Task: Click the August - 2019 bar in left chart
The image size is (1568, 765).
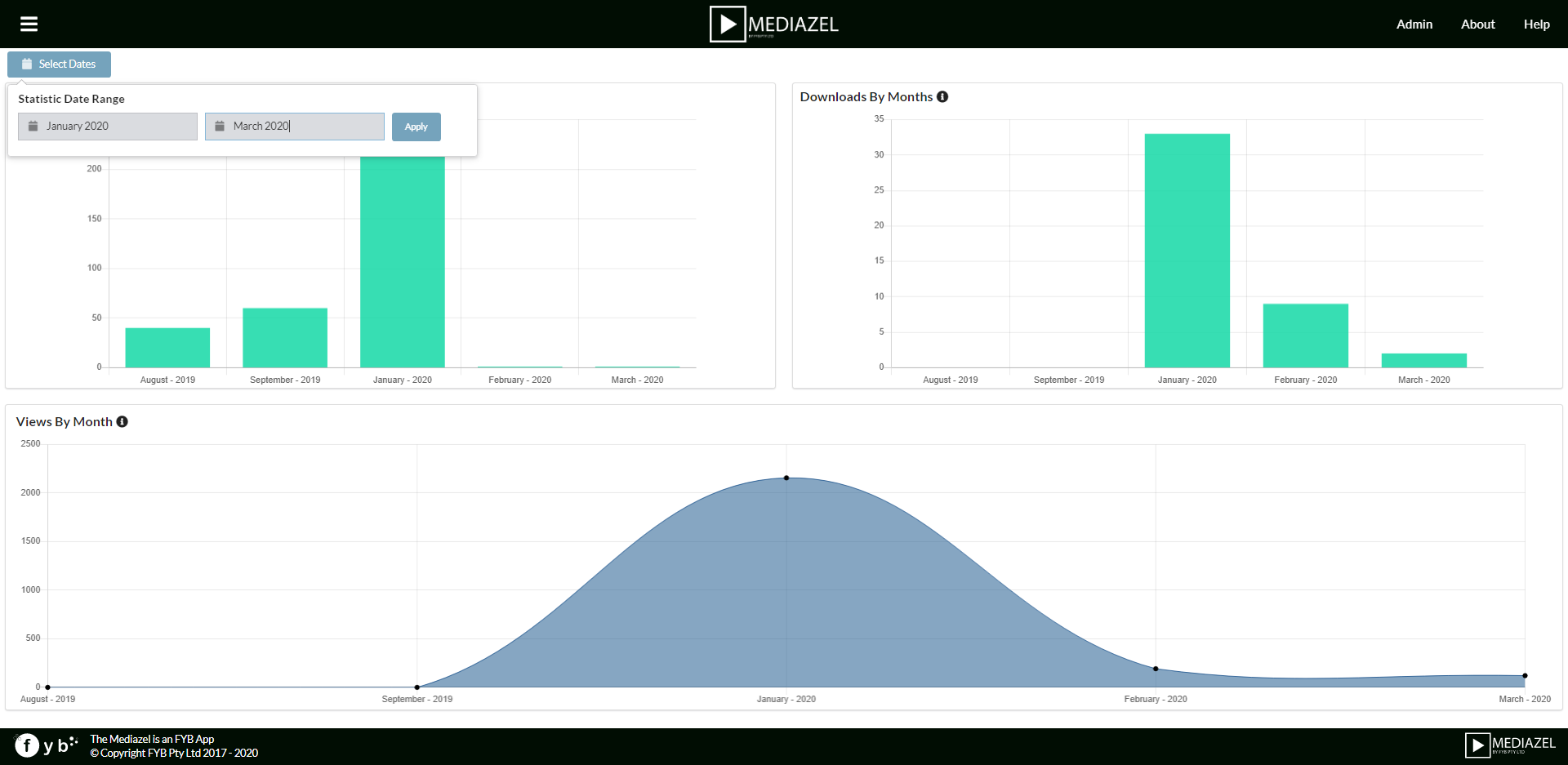Action: point(167,348)
